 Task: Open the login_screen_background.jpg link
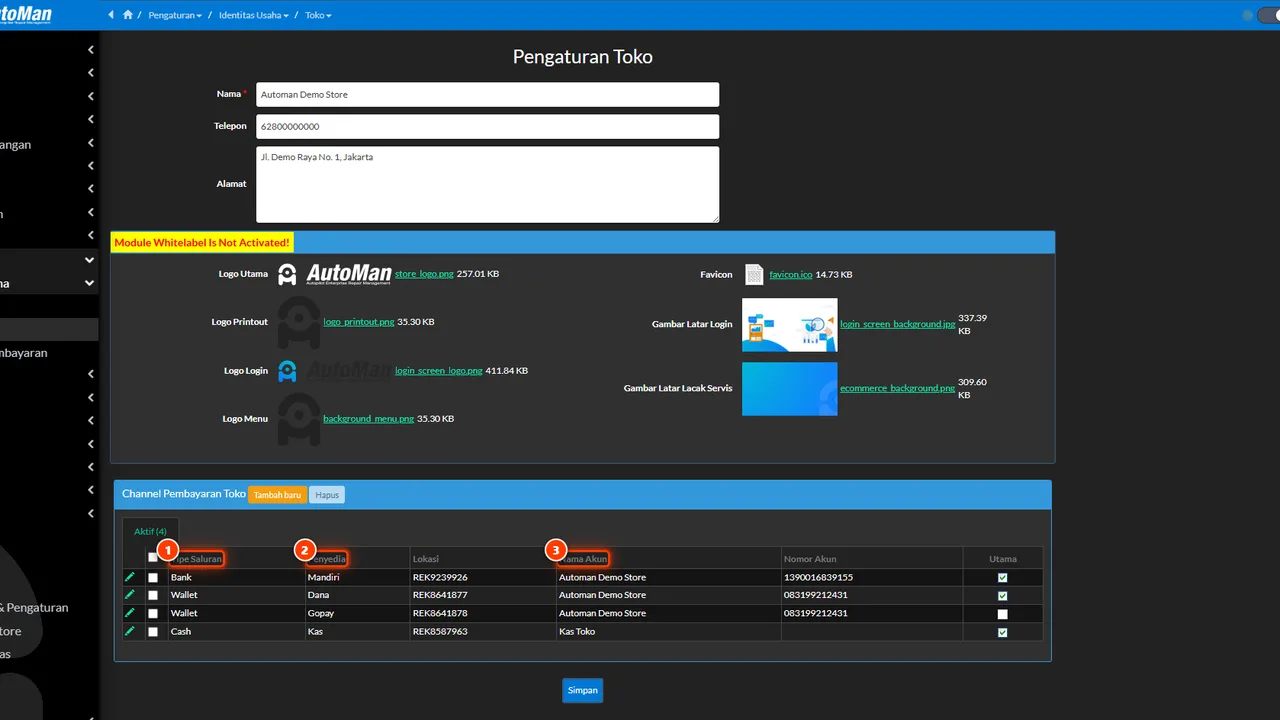click(x=898, y=324)
